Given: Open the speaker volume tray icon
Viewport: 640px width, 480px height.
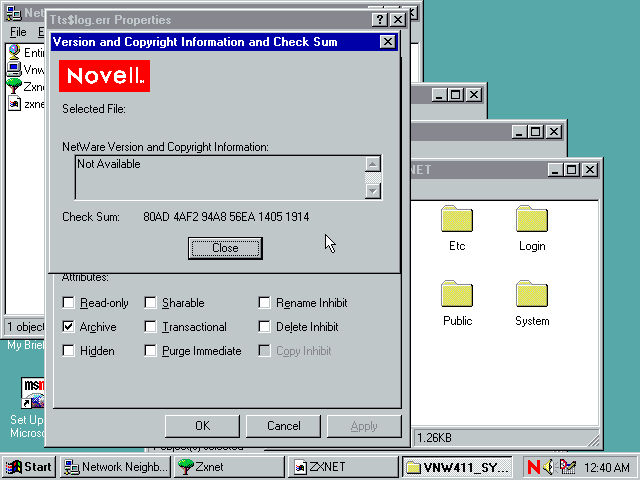Looking at the screenshot, I should (549, 467).
